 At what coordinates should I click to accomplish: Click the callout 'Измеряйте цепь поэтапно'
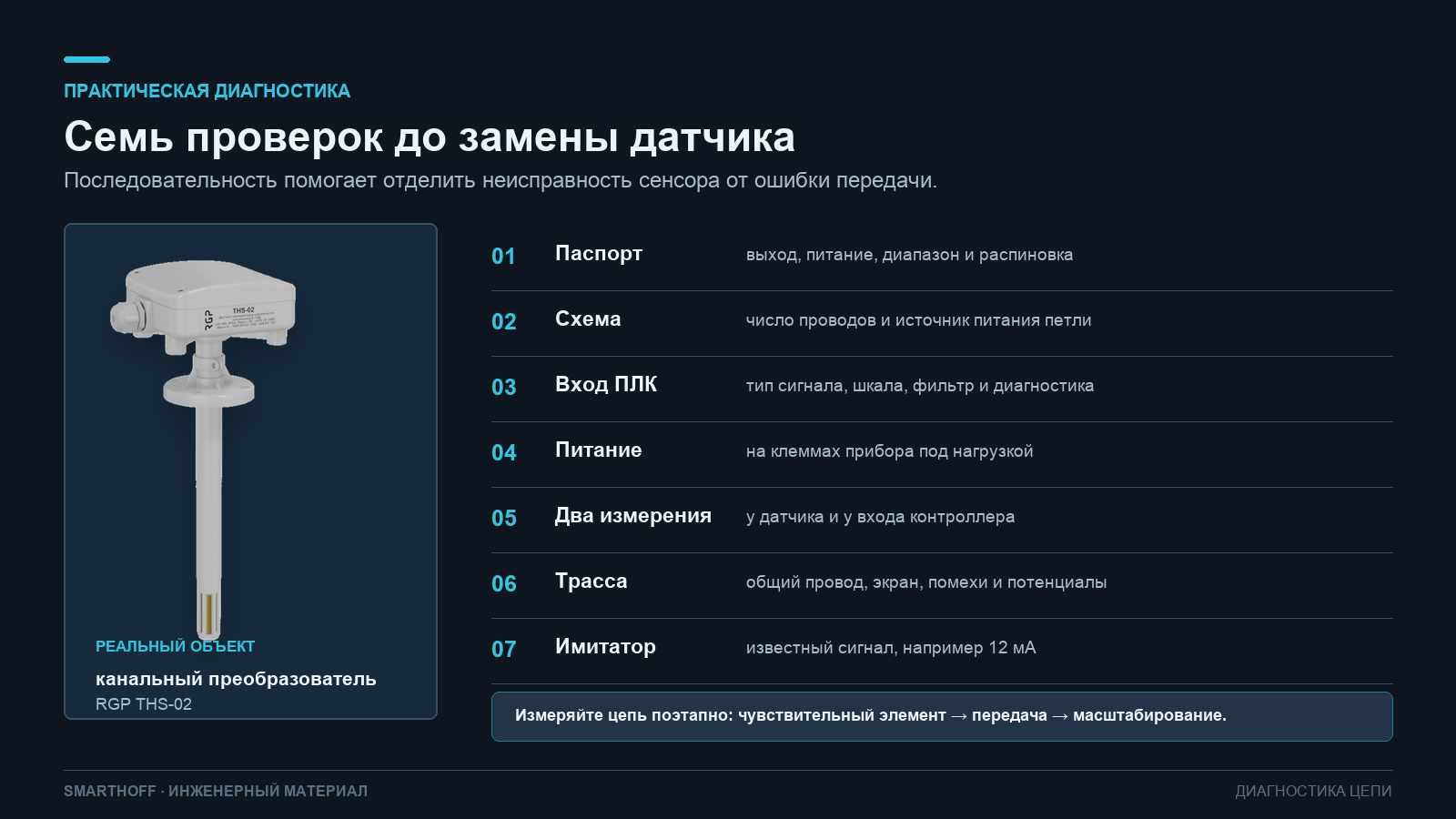coord(942,716)
